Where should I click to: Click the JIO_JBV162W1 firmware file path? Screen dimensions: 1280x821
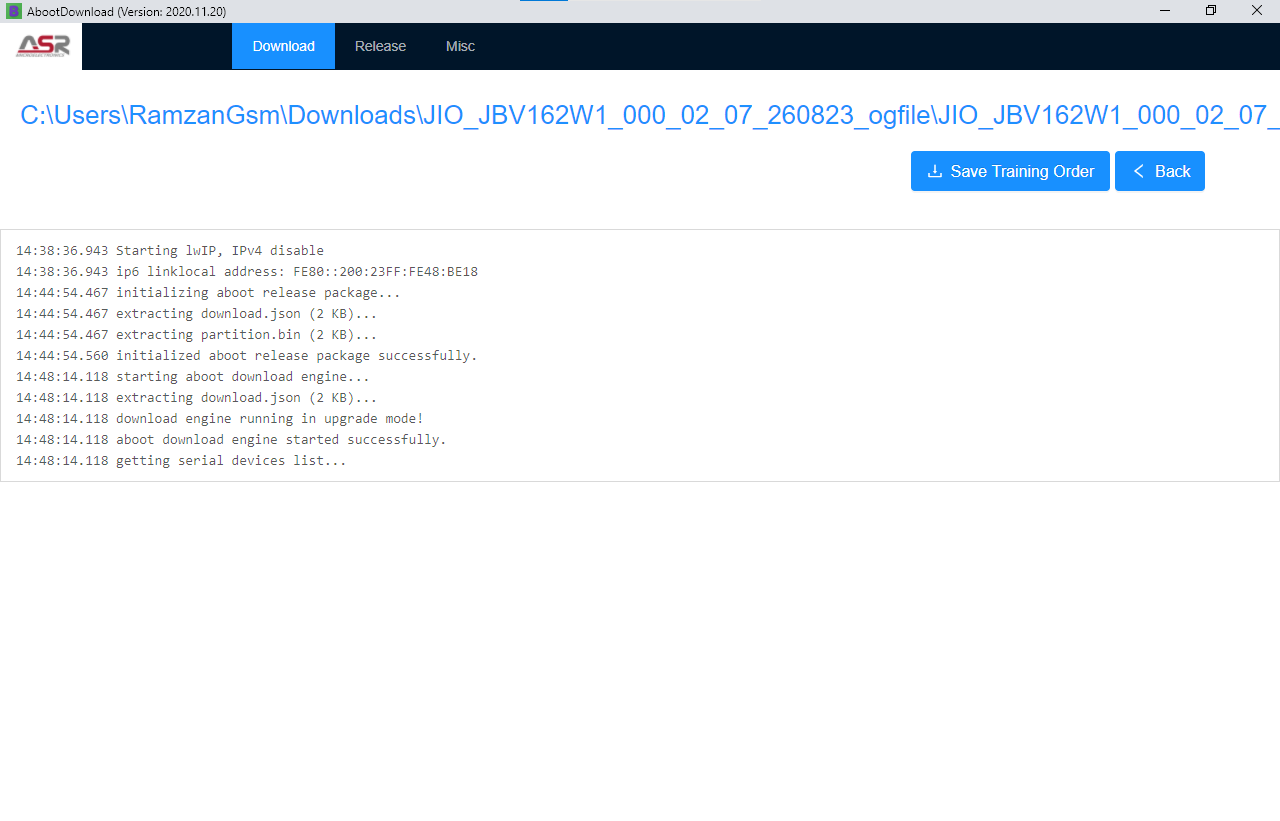coord(648,115)
